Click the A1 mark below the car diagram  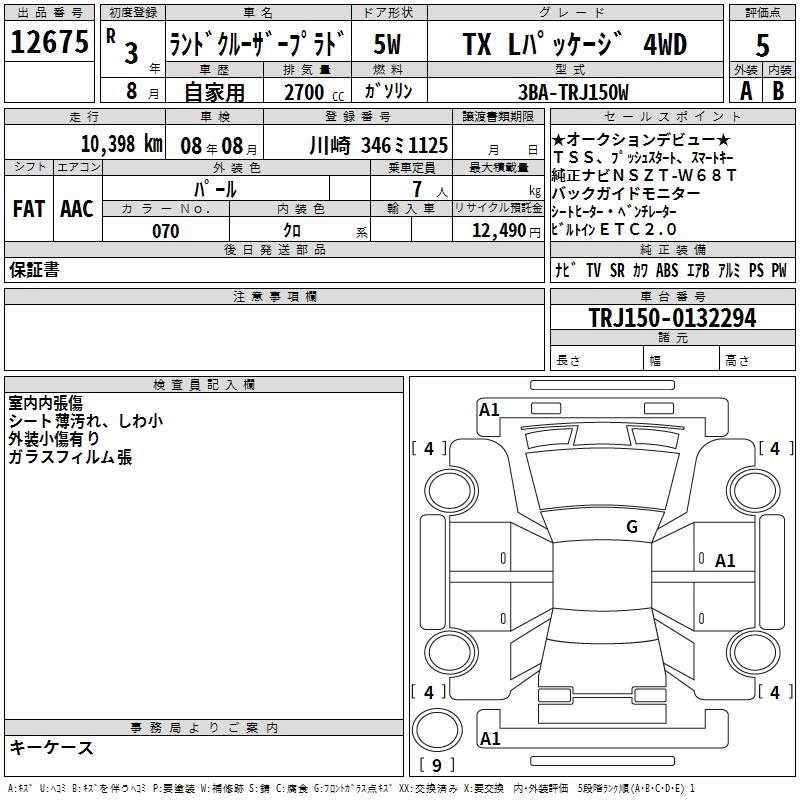click(x=489, y=739)
